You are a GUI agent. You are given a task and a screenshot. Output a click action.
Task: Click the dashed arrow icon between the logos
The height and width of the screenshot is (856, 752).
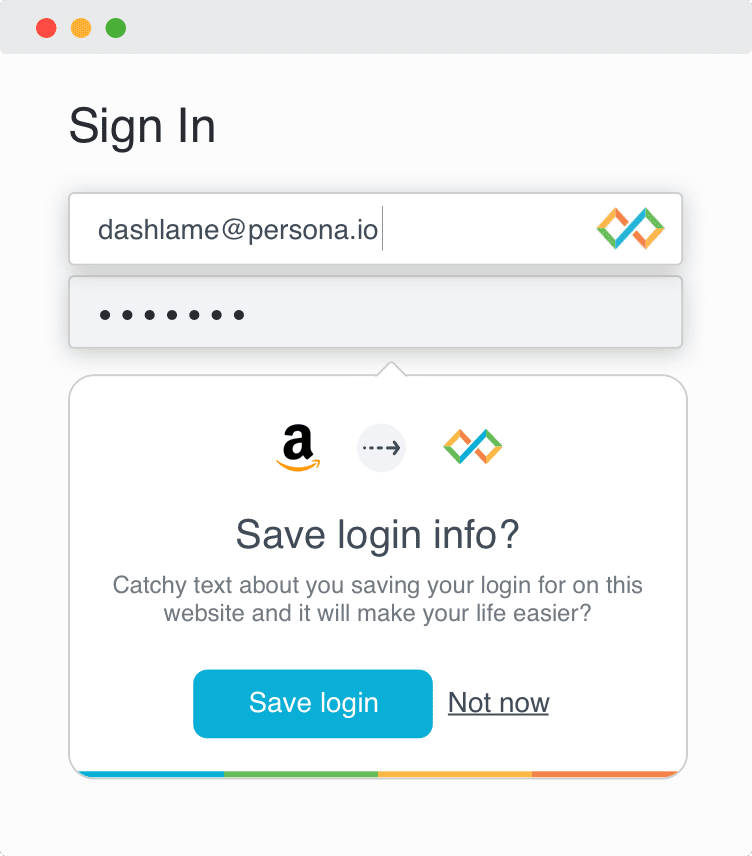pos(381,448)
